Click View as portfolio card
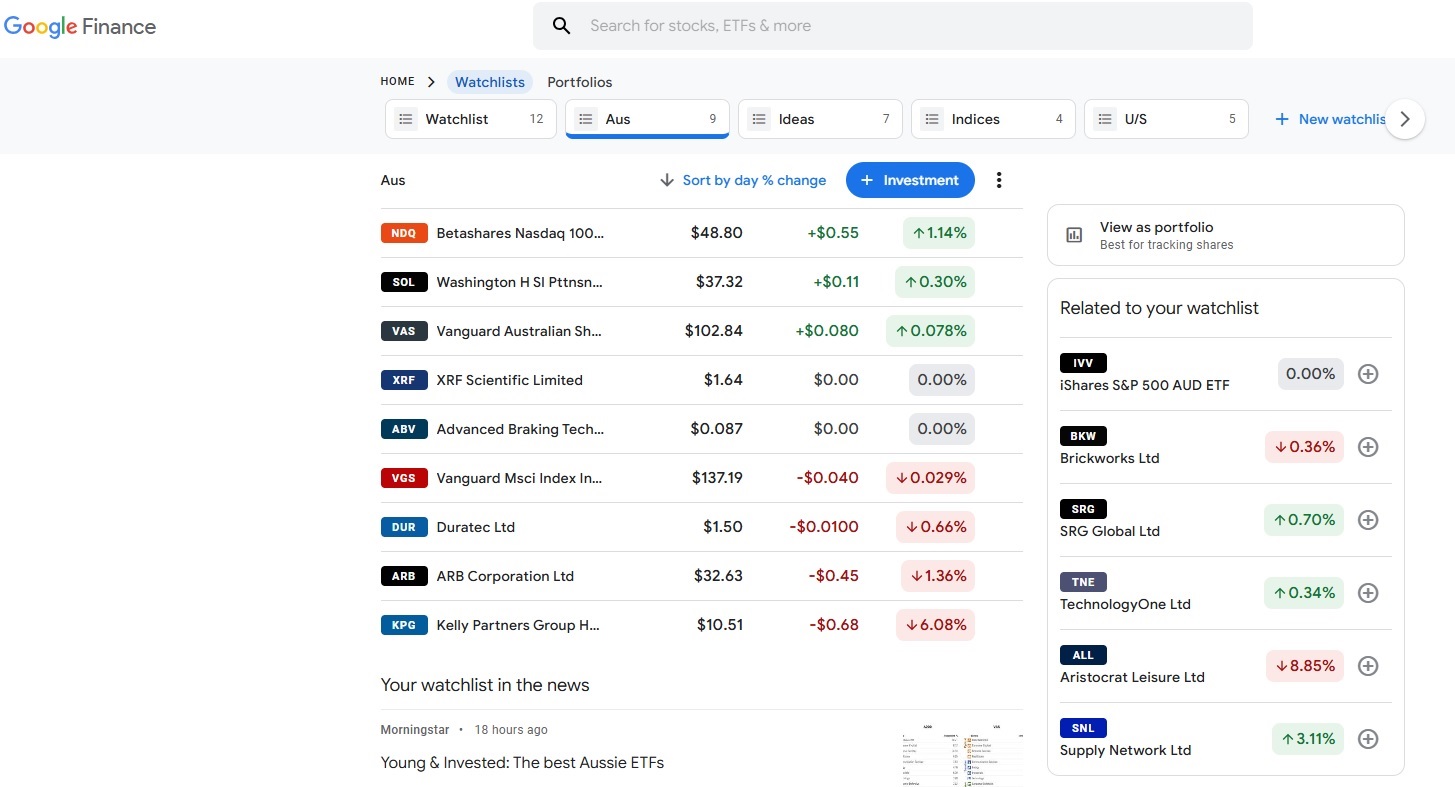The image size is (1455, 787). (1225, 235)
